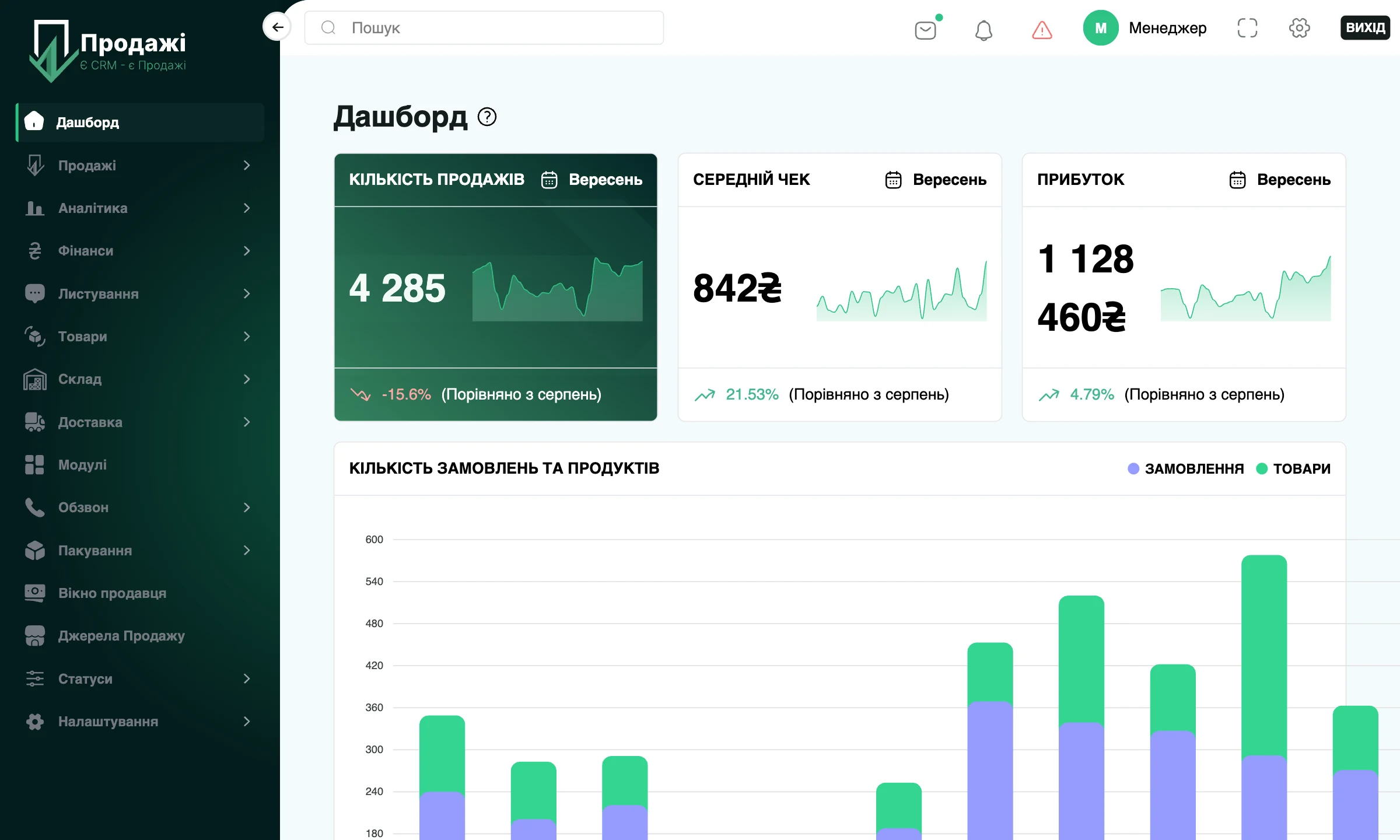
Task: Open Джерела Продажу label in sidebar
Action: [x=121, y=636]
